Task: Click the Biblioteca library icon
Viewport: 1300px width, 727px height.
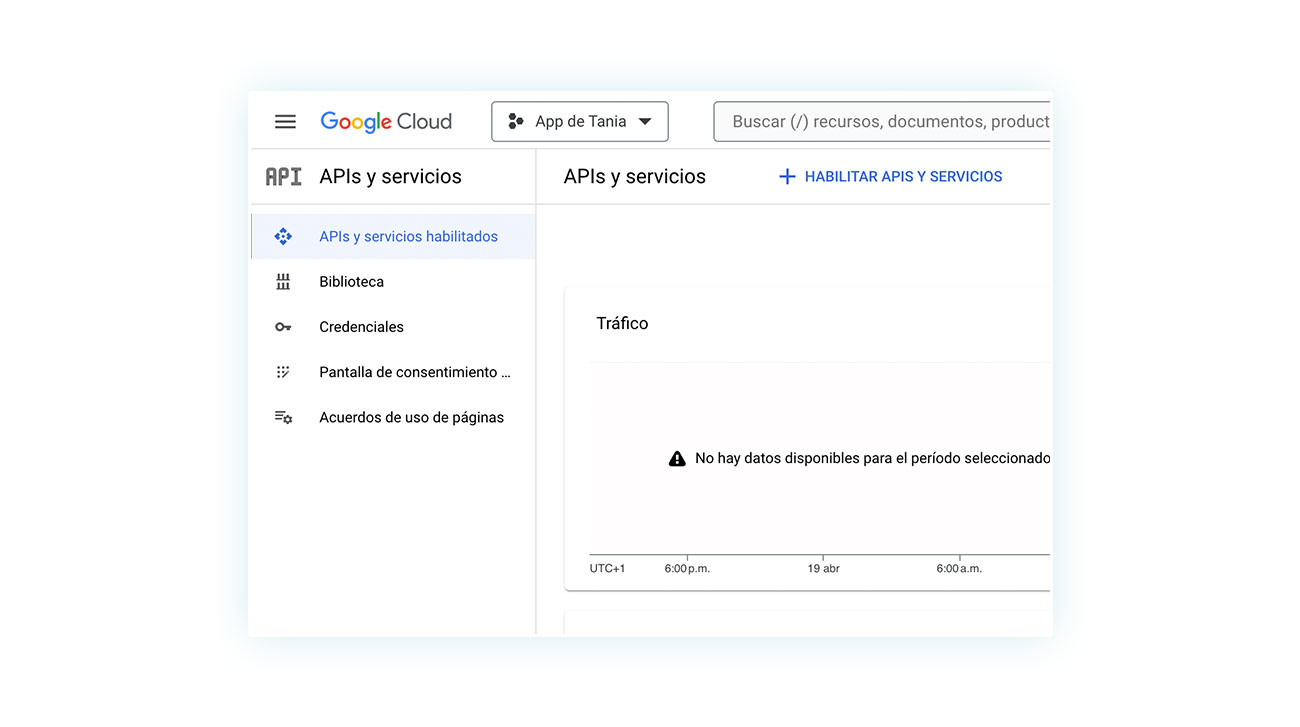Action: 283,282
